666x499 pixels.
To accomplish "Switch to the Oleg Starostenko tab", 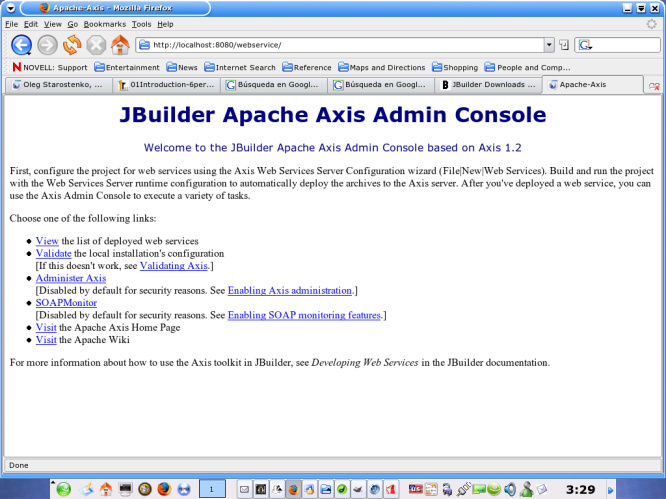I will coord(56,85).
